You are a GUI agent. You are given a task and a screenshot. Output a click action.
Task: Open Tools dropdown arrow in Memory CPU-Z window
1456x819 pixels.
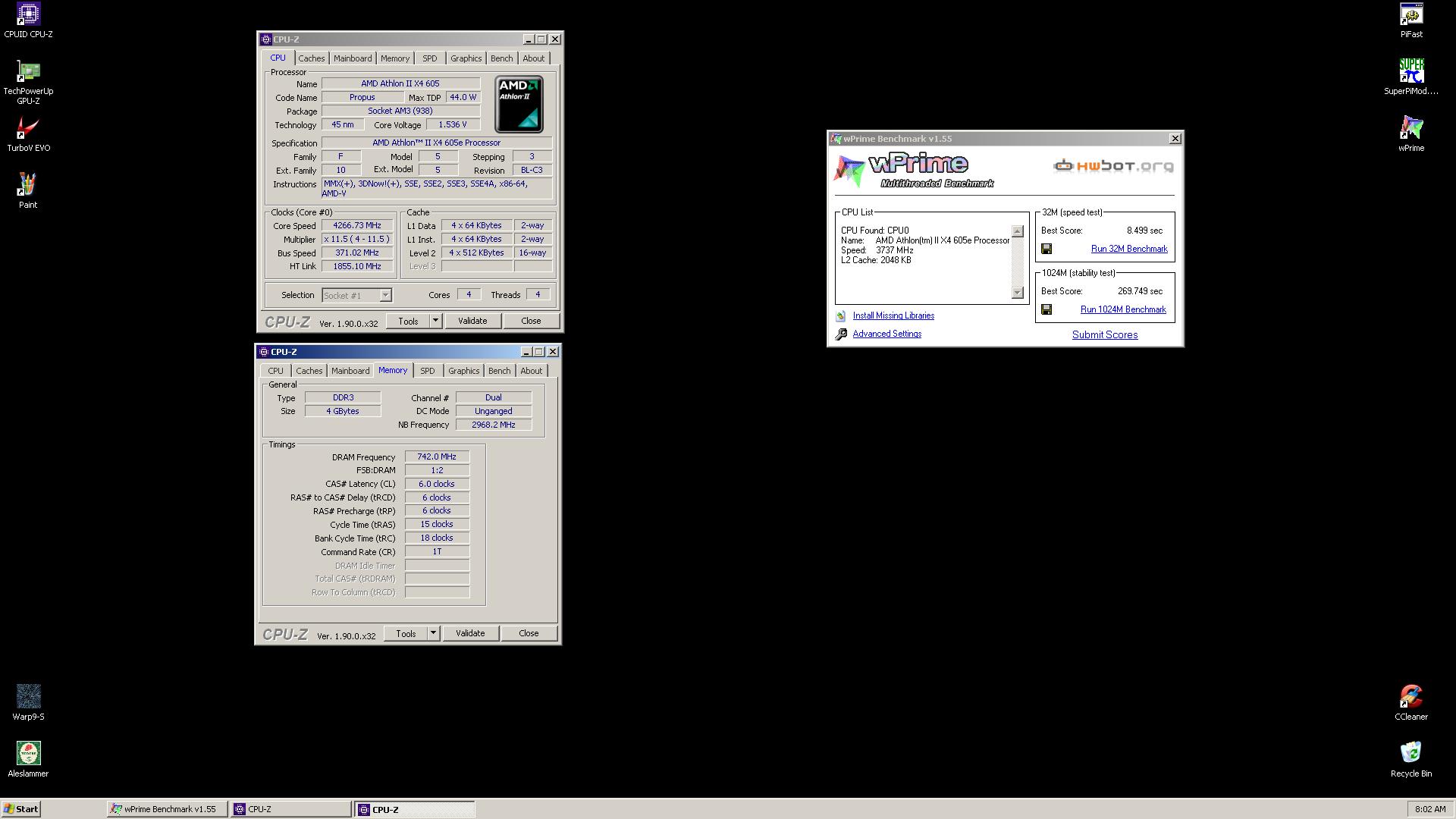click(x=433, y=633)
